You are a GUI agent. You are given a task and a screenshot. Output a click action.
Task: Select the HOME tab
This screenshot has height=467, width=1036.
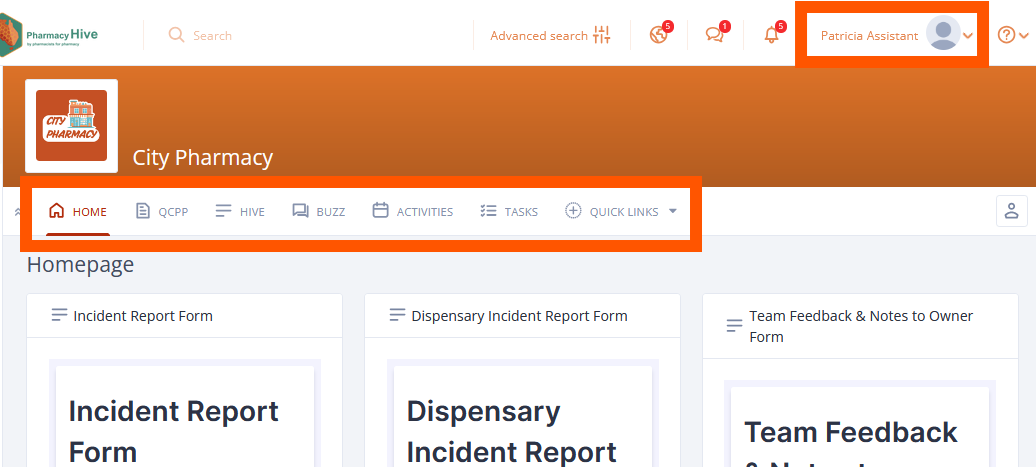[78, 212]
